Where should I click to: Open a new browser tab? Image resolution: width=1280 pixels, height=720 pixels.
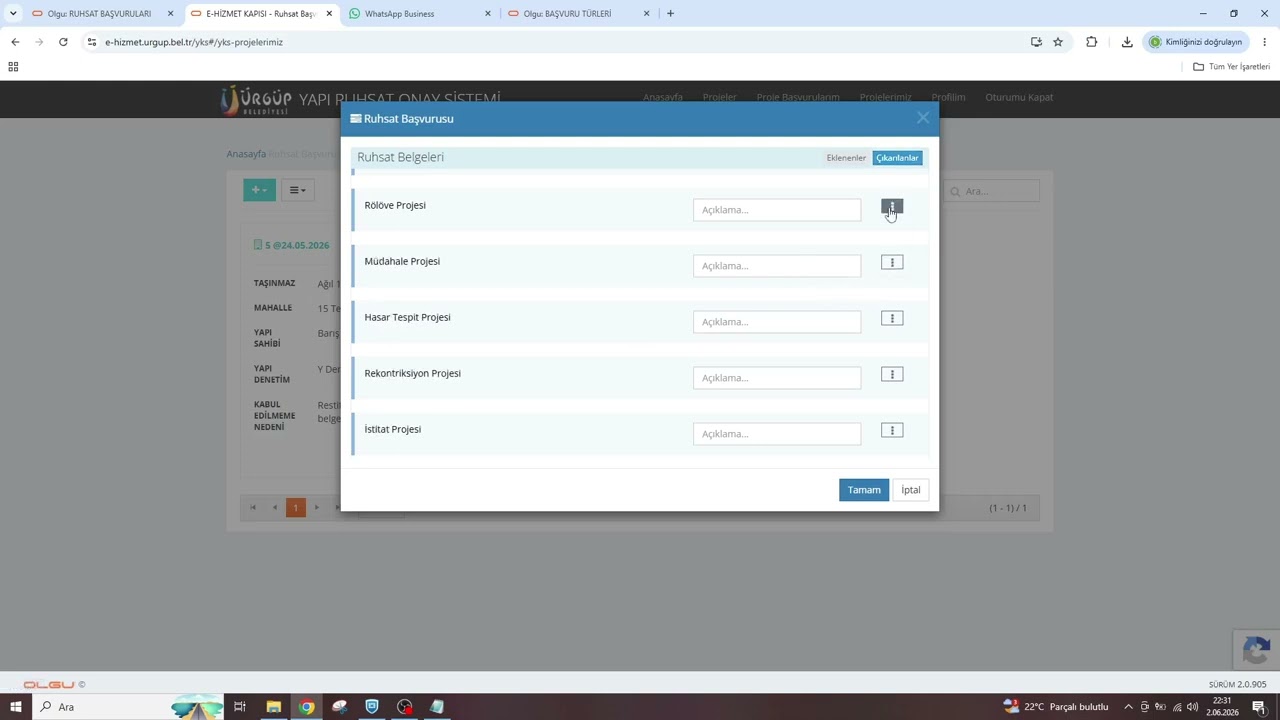coord(670,14)
